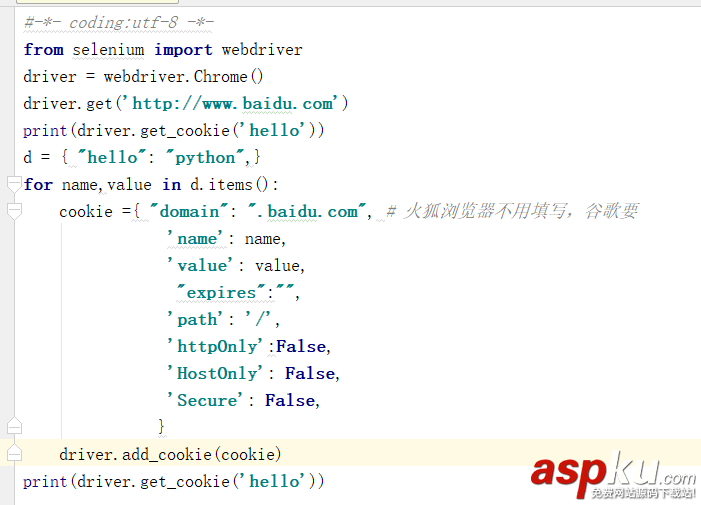Click 'webdriver.Chrome()' on the driver line
This screenshot has height=505, width=701.
pyautogui.click(x=183, y=76)
